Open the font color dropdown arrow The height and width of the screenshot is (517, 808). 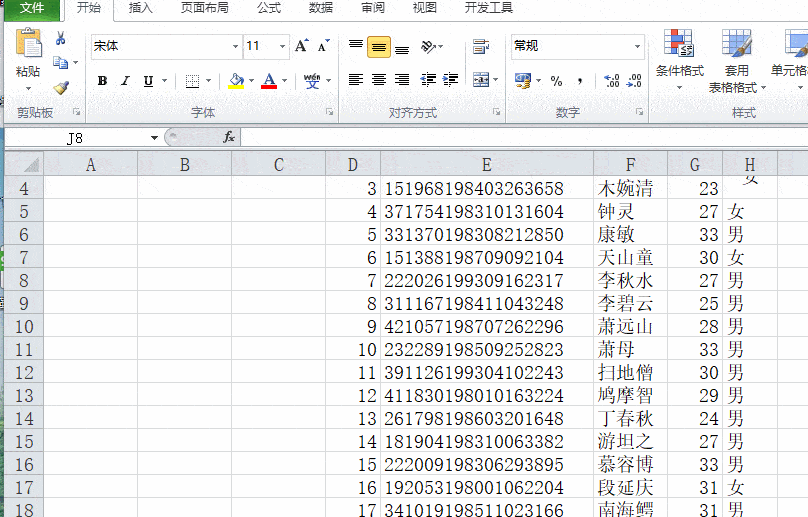point(284,81)
